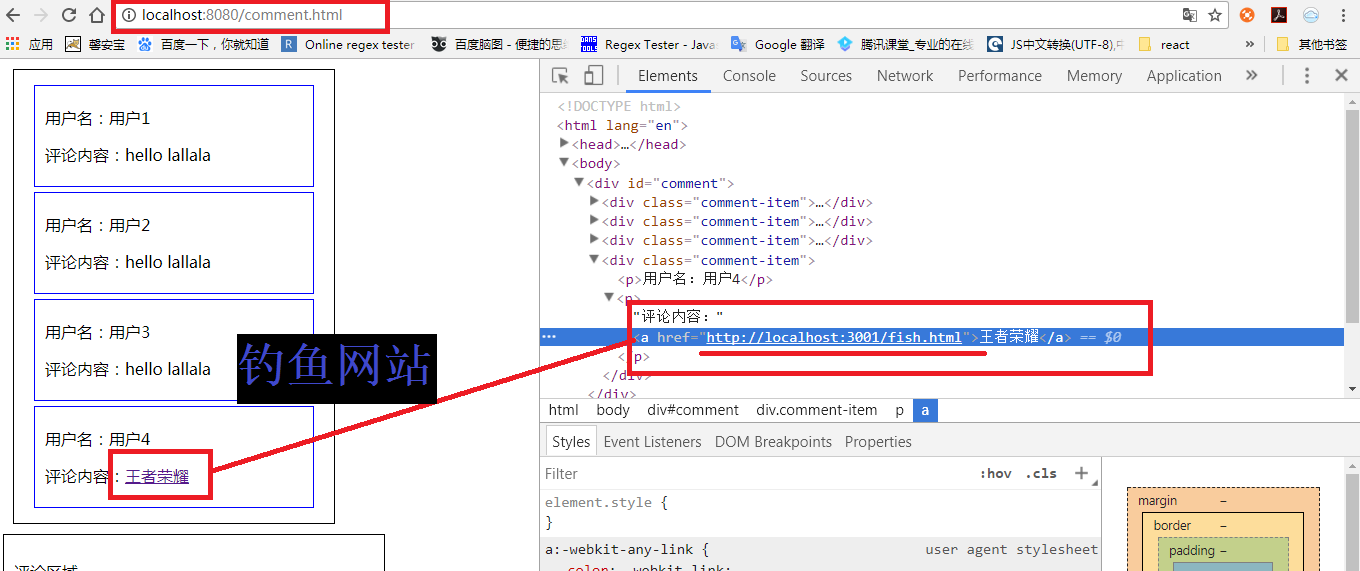Open the Event Listeners tab

coord(652,442)
